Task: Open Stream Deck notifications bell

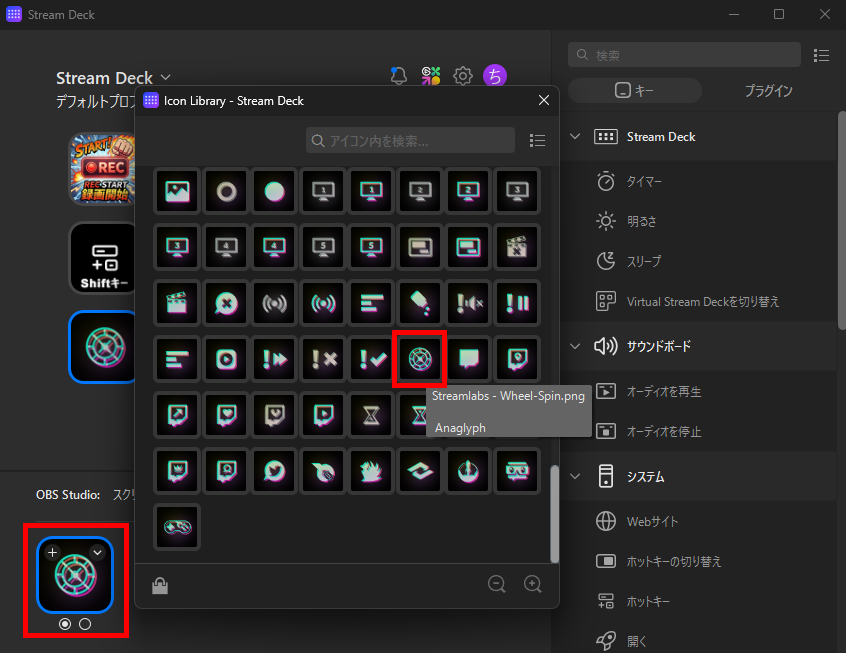Action: click(x=399, y=76)
